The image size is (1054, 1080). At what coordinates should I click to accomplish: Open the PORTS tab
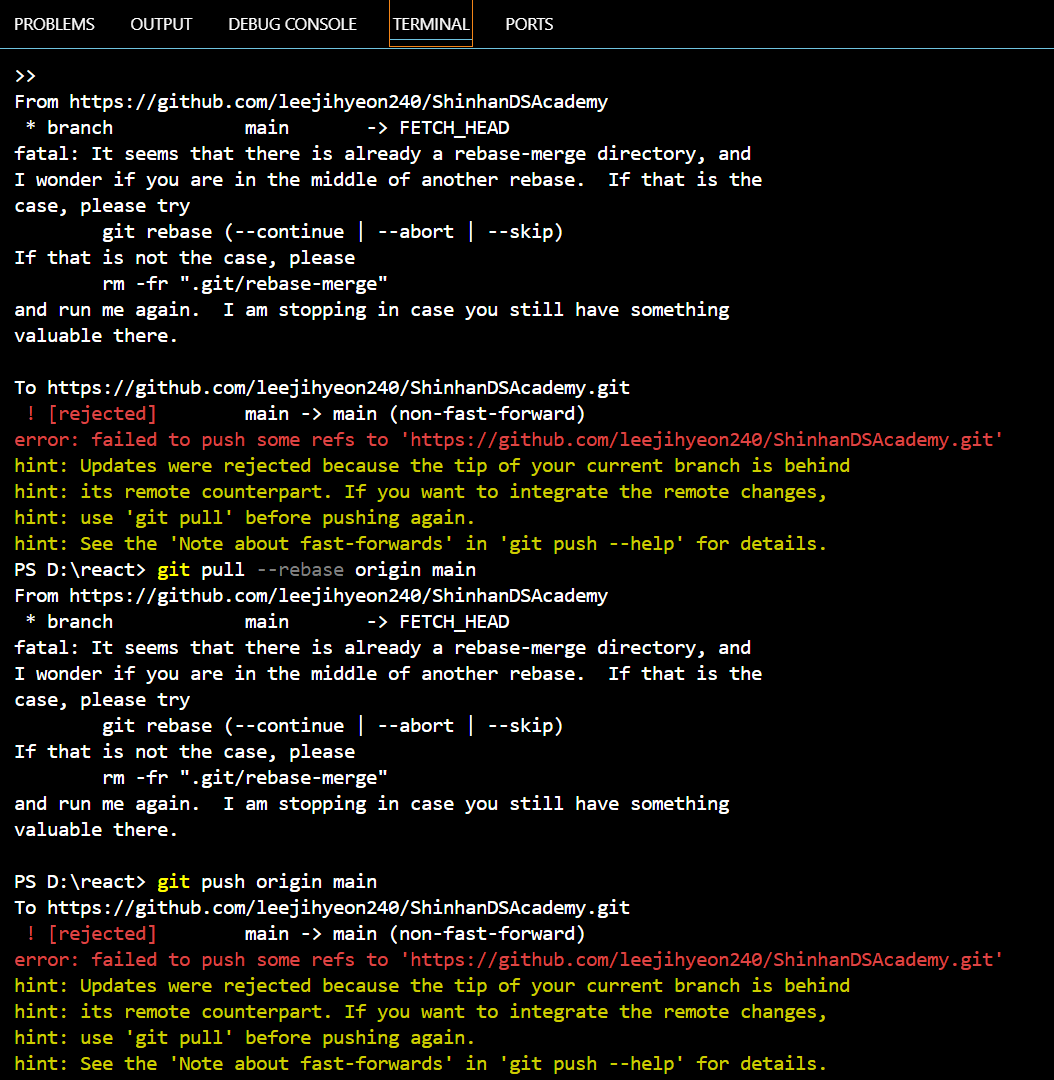tap(529, 24)
